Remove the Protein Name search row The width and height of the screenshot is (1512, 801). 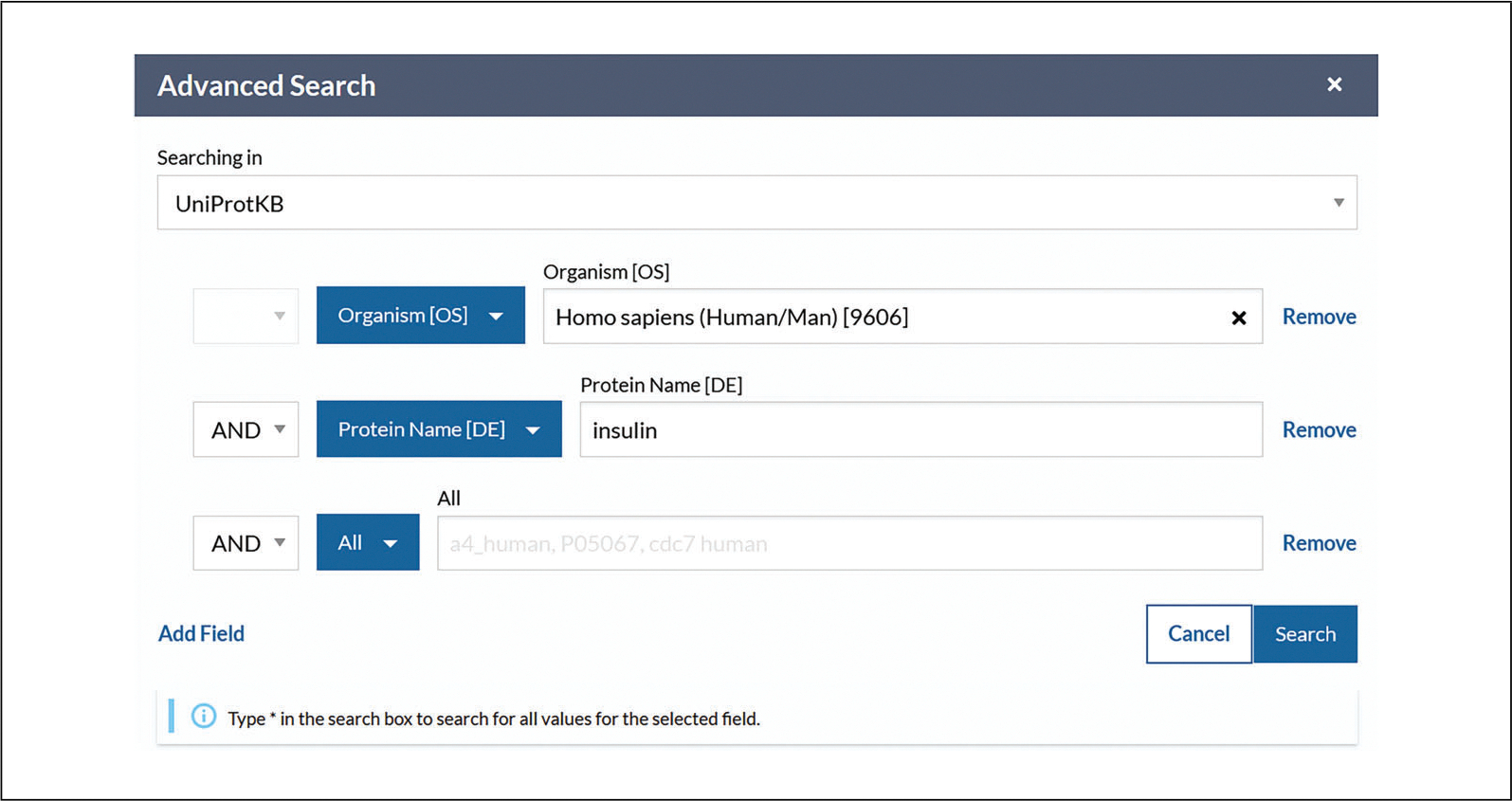click(x=1319, y=429)
